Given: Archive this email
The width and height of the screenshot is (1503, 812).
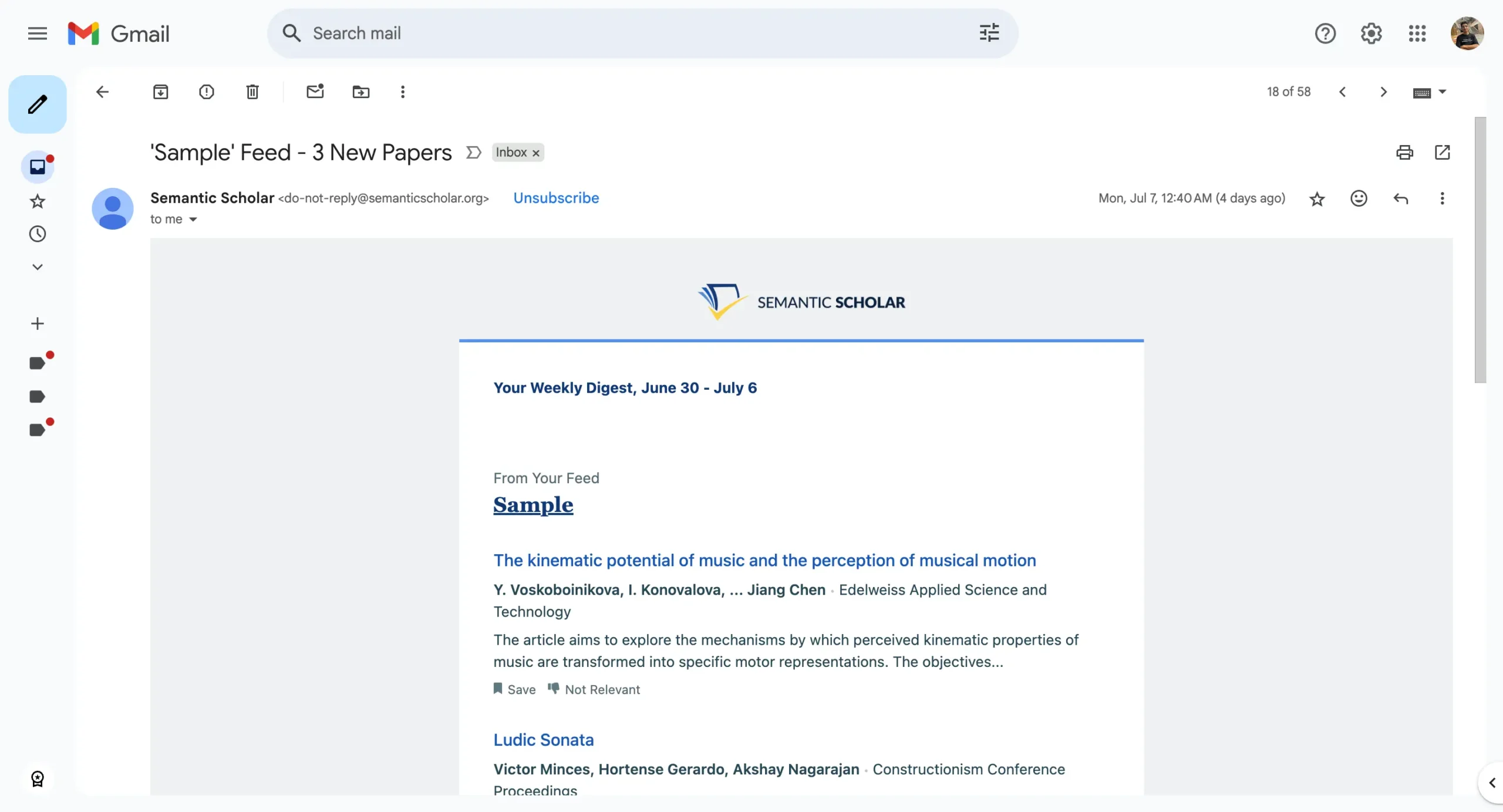Looking at the screenshot, I should coord(160,92).
